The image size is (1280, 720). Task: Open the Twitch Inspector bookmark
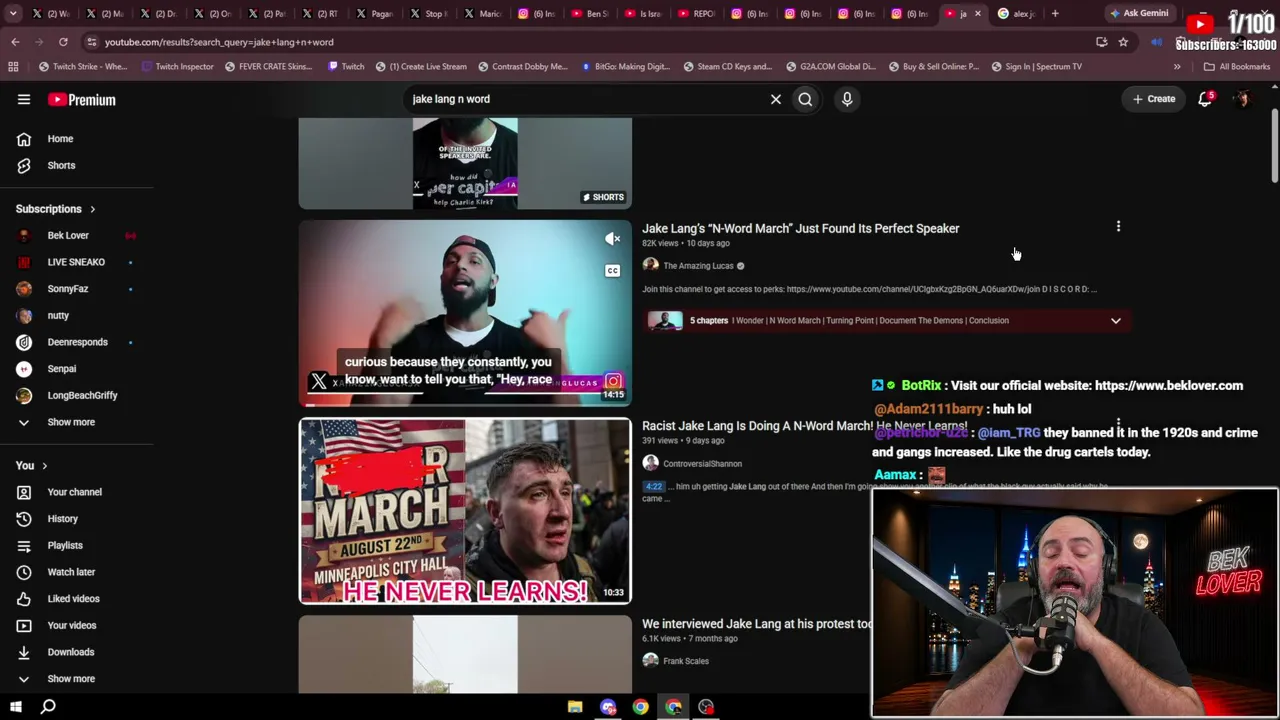coord(178,67)
